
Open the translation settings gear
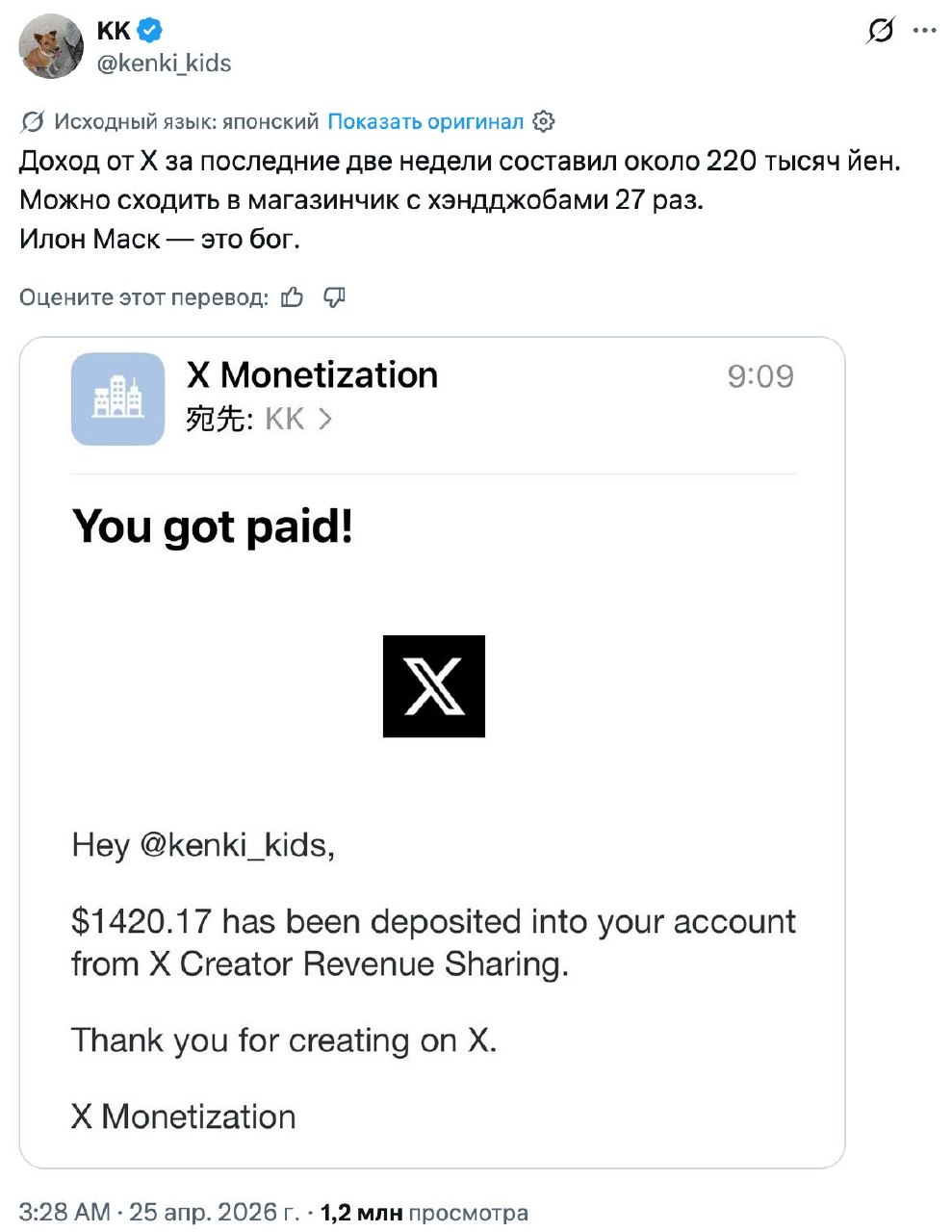tap(544, 121)
